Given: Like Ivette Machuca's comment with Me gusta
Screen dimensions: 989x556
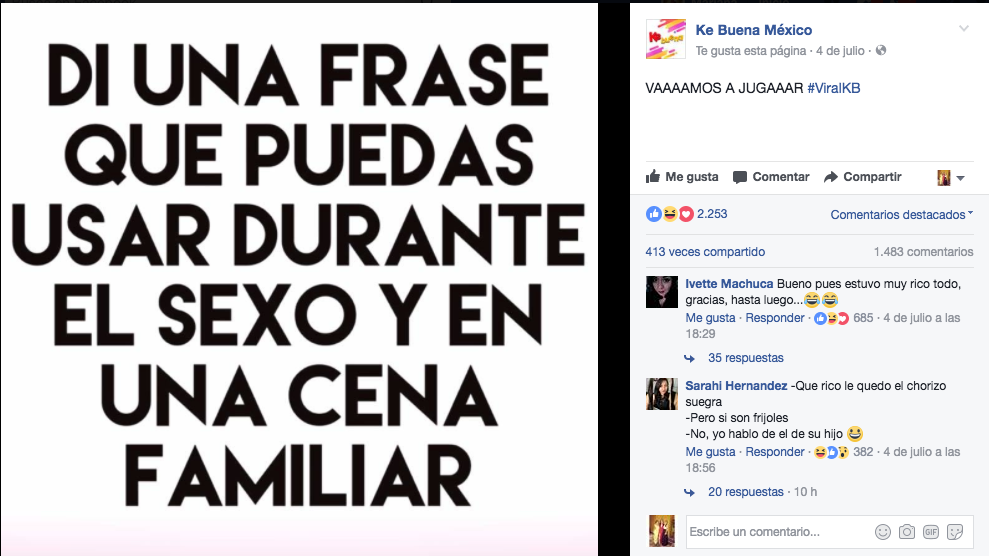Looking at the screenshot, I should 710,318.
